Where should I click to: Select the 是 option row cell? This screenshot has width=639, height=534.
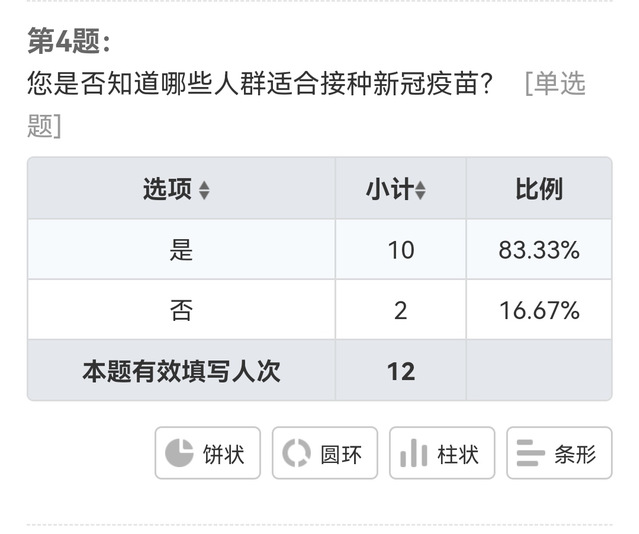pyautogui.click(x=181, y=249)
